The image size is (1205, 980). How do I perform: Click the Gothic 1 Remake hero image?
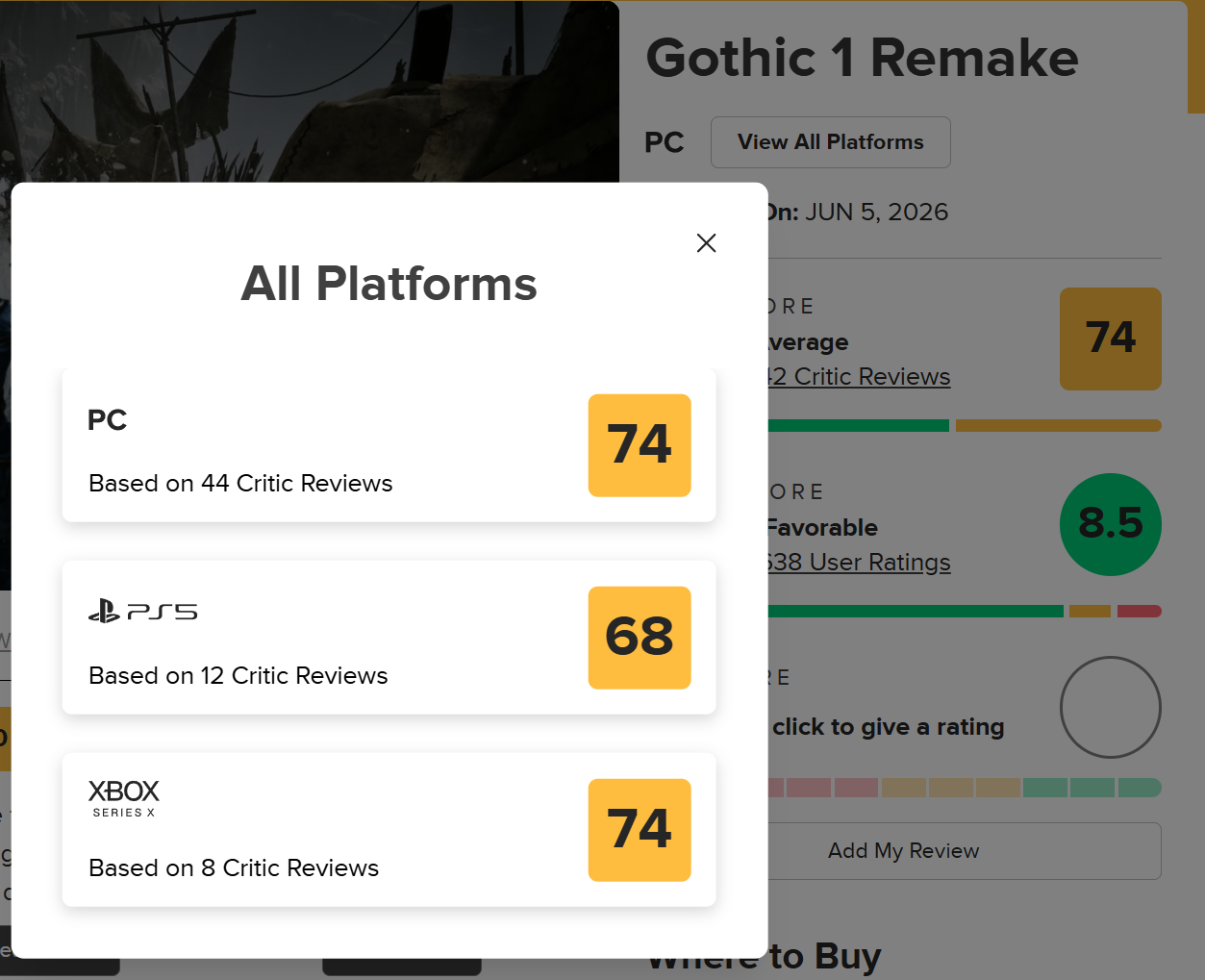(310, 91)
